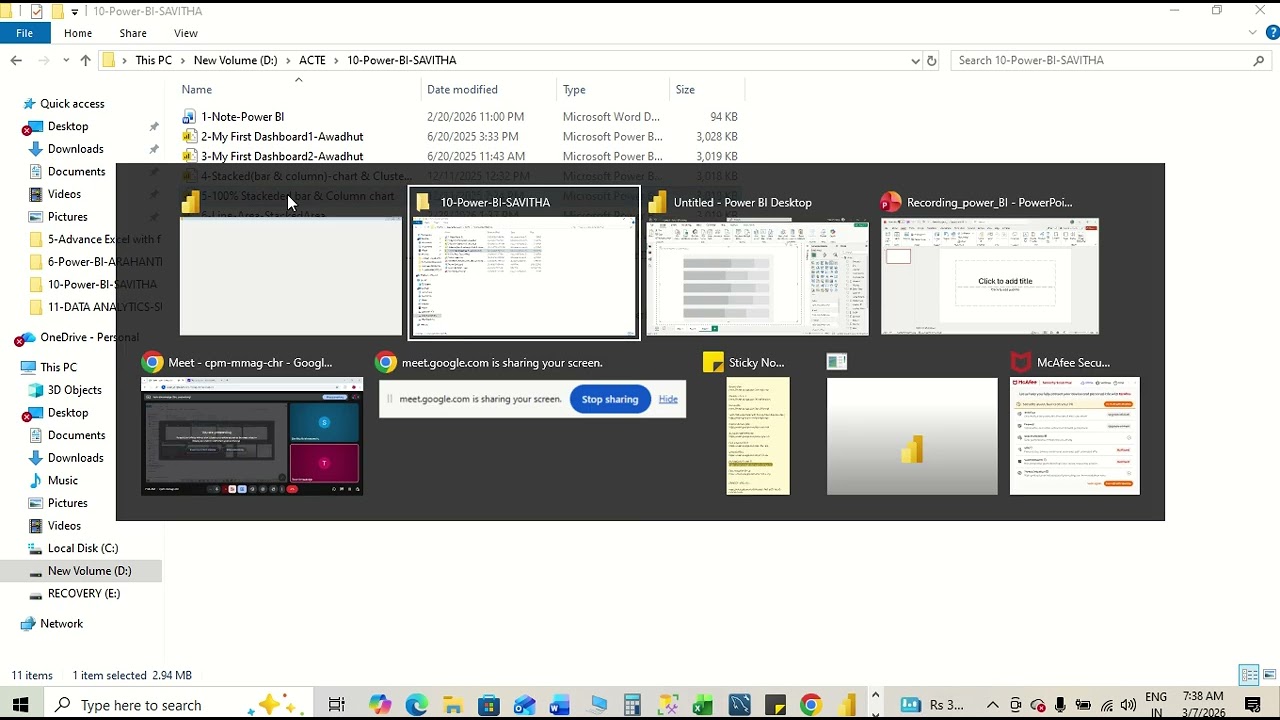
Task: Switch to Meet Google Chrome window thumbnail
Action: click(x=252, y=424)
